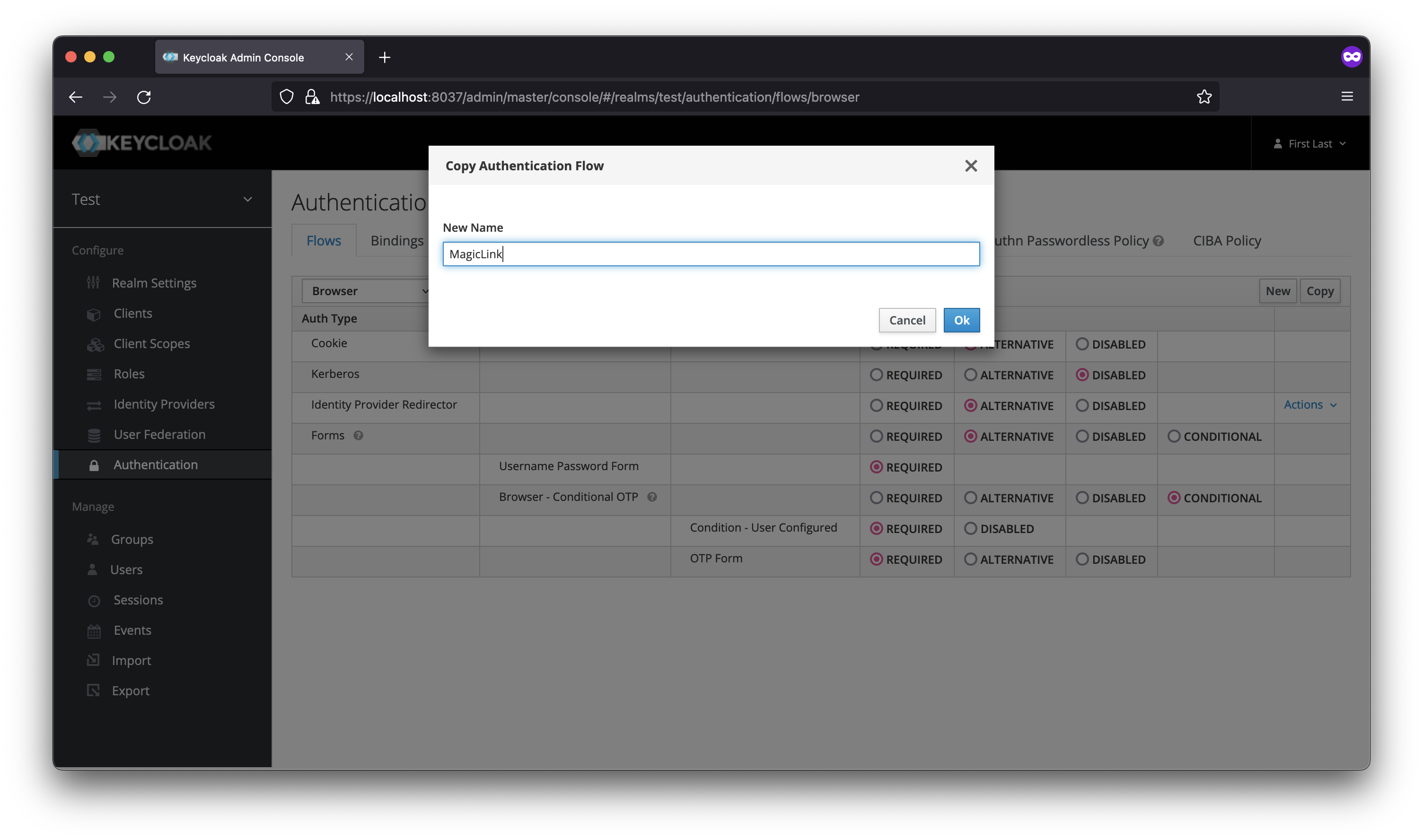Image resolution: width=1423 pixels, height=840 pixels.
Task: Click the New Name text field
Action: (x=711, y=254)
